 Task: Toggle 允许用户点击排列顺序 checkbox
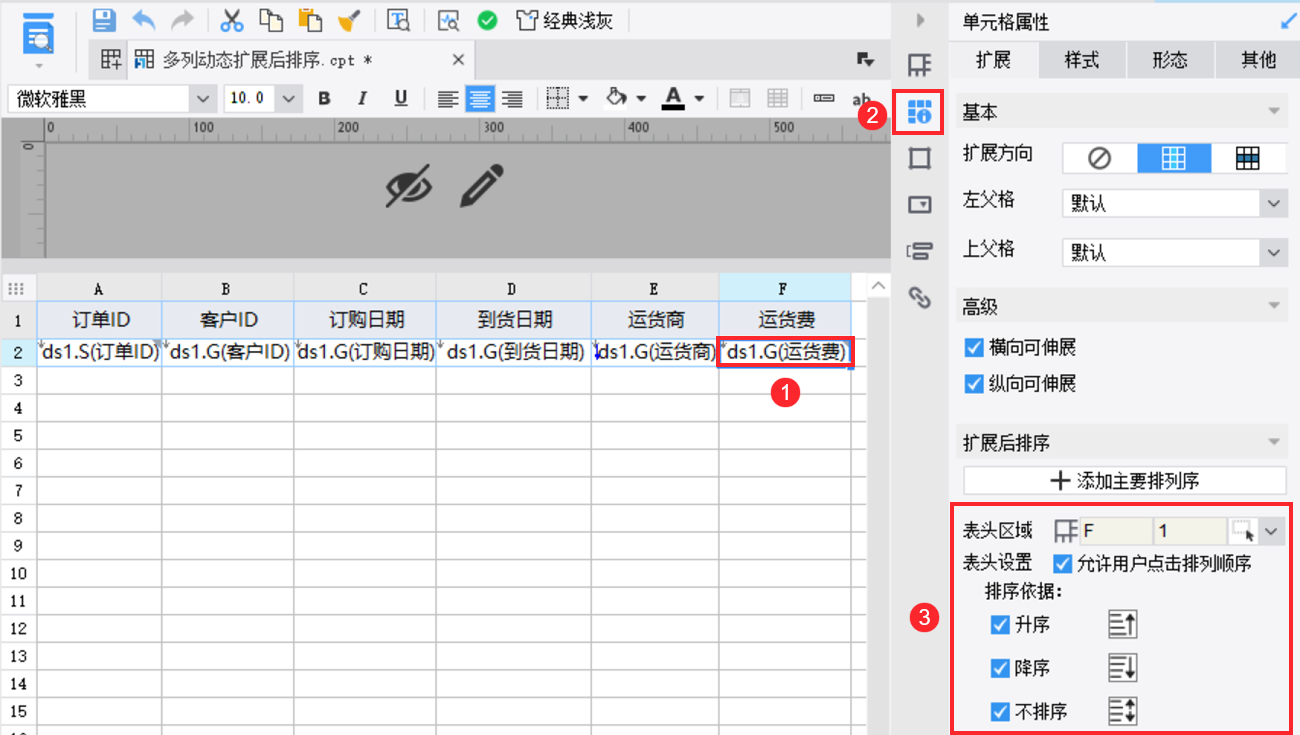pos(1062,563)
